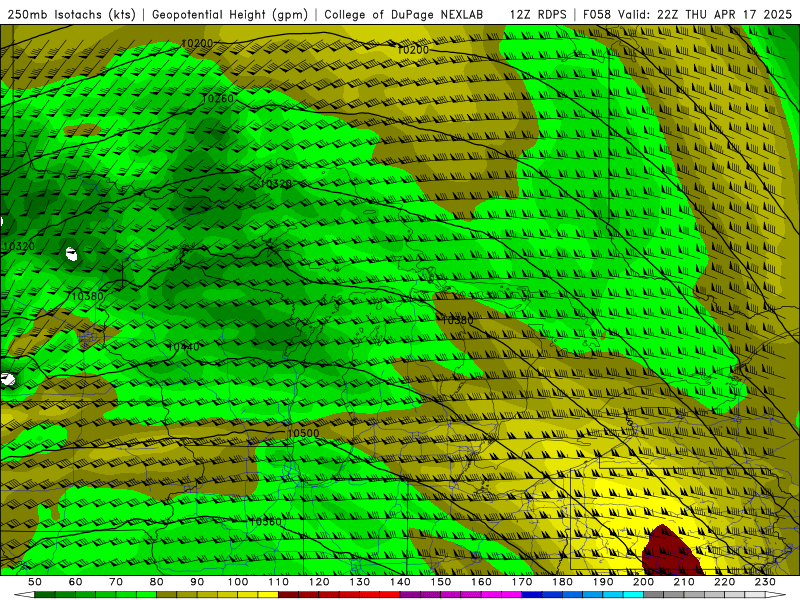The image size is (800, 600).
Task: Click the 130 value on the color scale
Action: tap(360, 582)
